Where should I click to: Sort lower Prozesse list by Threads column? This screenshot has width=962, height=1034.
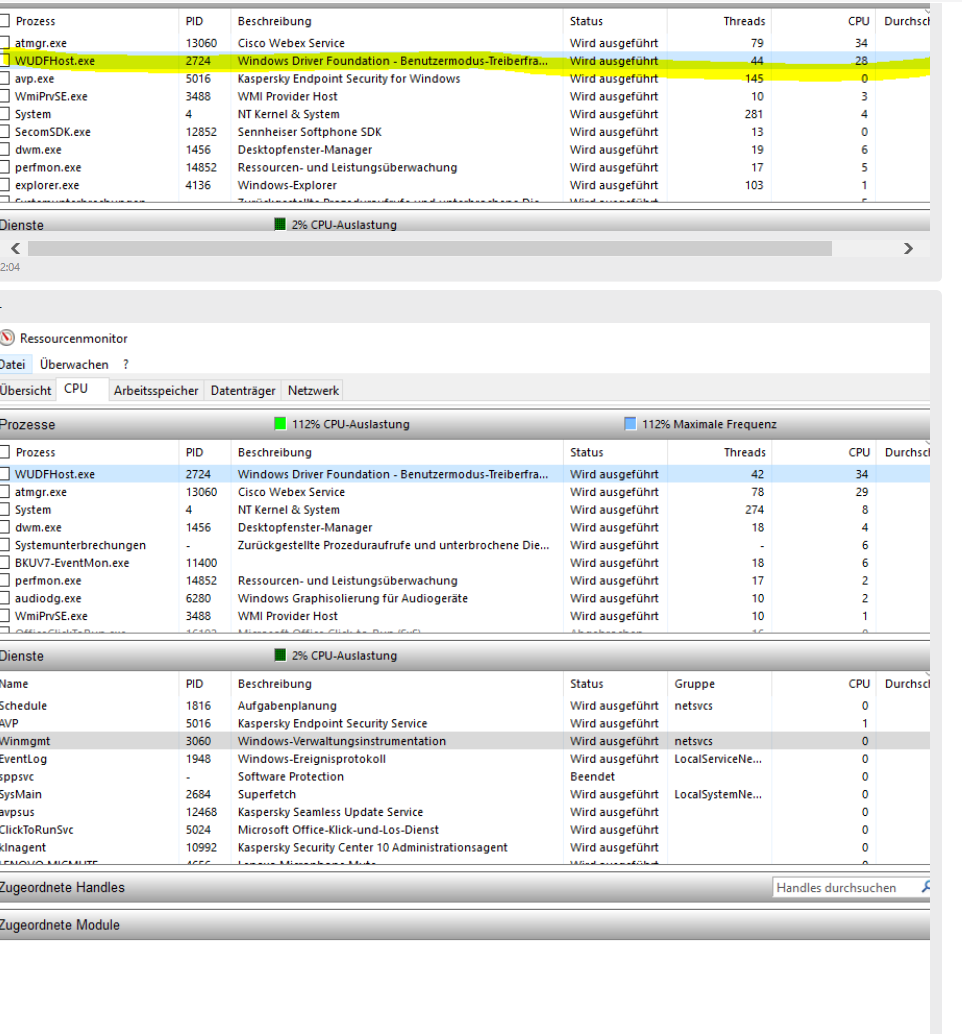tap(719, 452)
